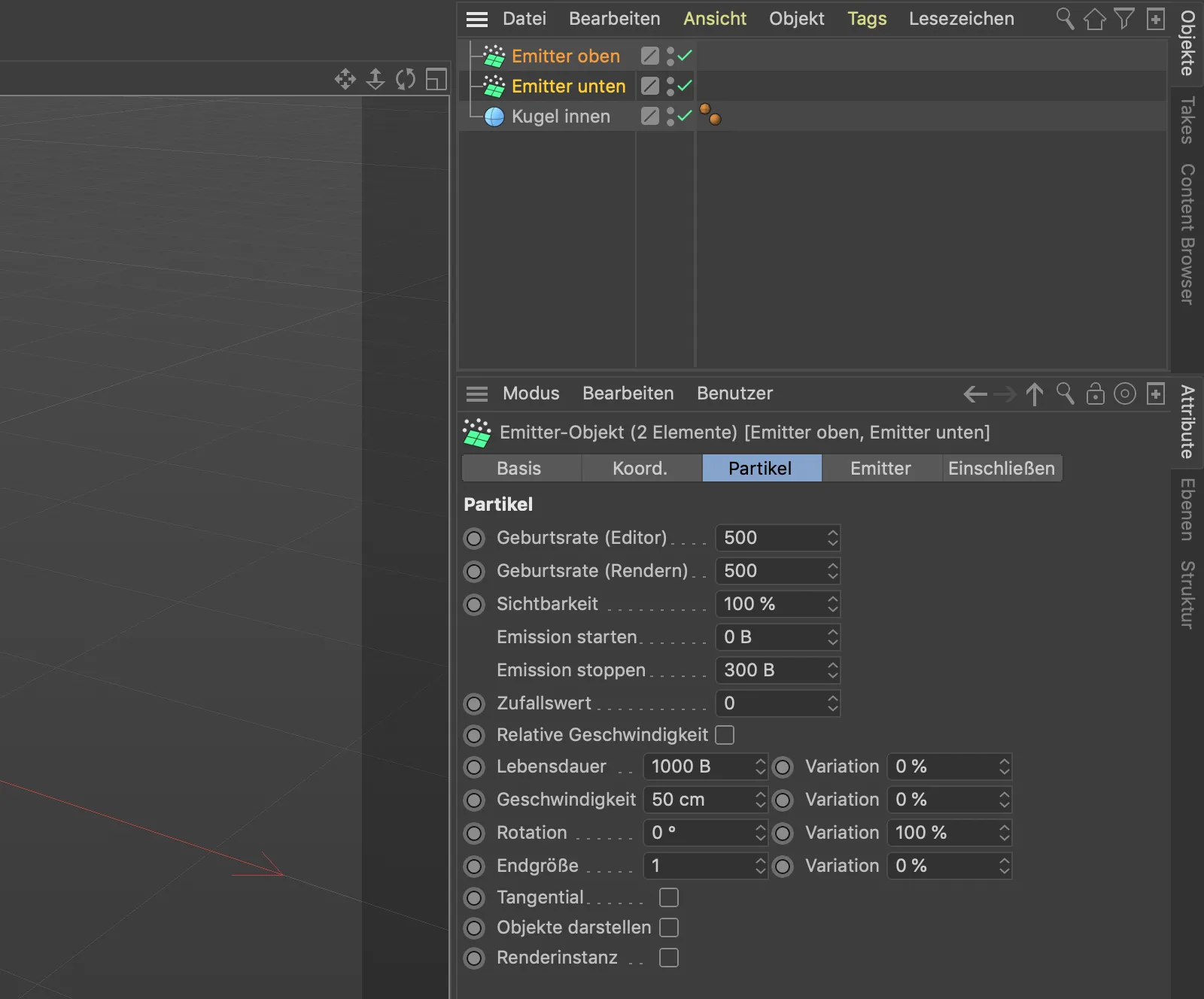Viewport: 1204px width, 999px height.
Task: Open the Tags menu
Action: 867,19
